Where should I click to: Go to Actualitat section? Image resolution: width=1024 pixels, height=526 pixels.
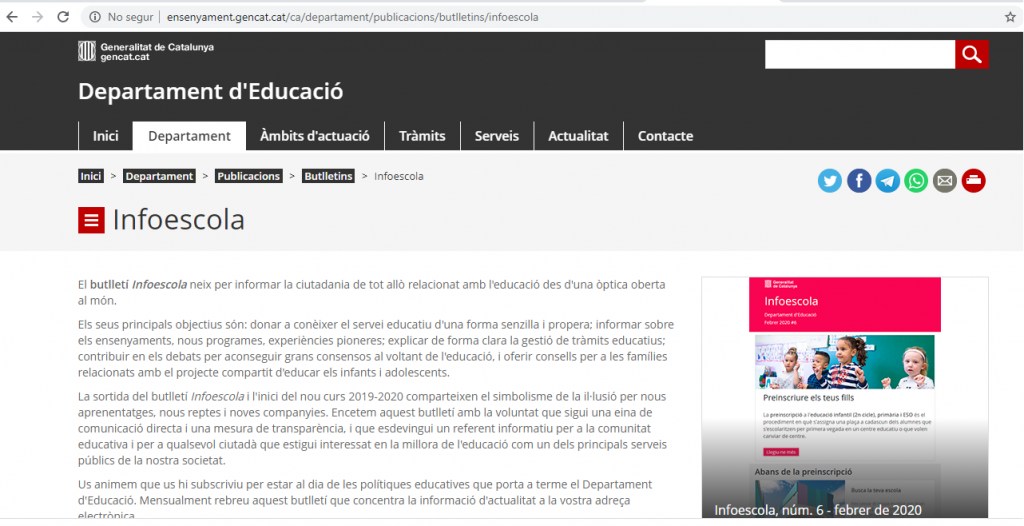click(x=578, y=136)
